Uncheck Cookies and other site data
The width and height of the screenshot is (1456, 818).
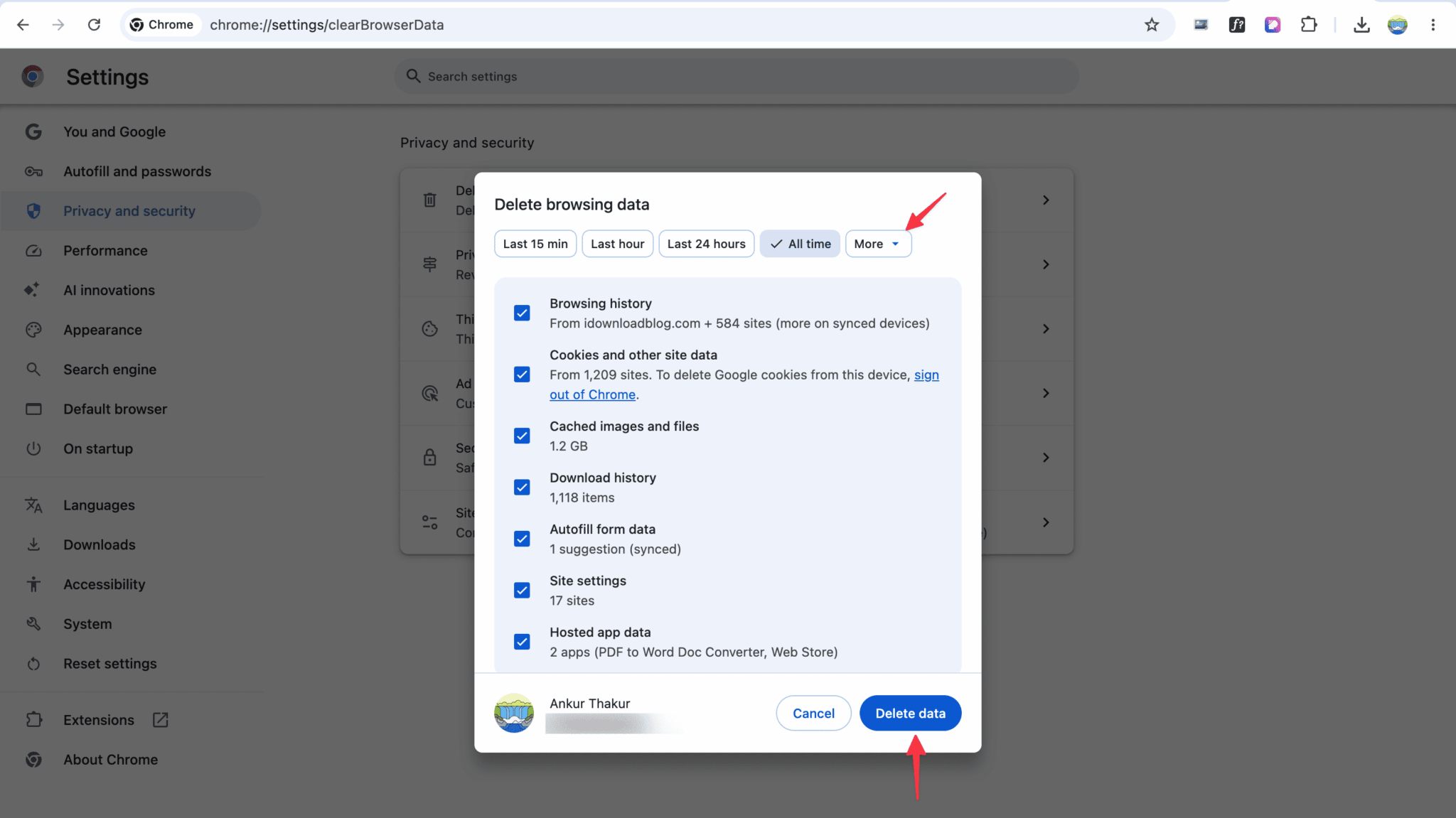click(x=522, y=375)
